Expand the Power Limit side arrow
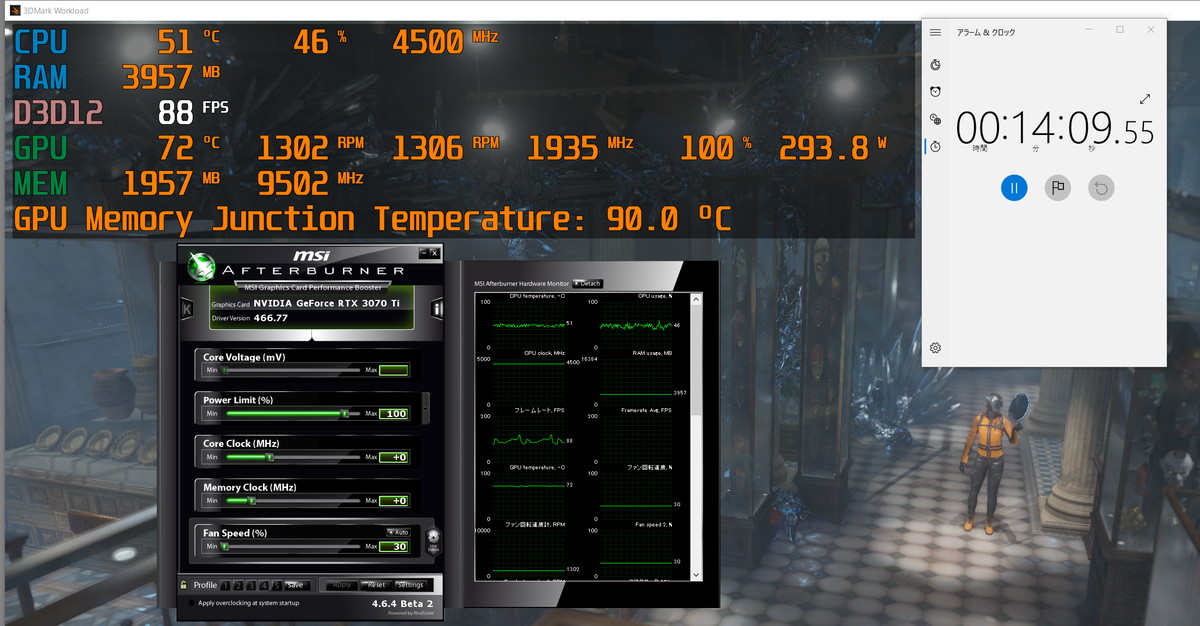Image resolution: width=1200 pixels, height=626 pixels. click(x=427, y=406)
